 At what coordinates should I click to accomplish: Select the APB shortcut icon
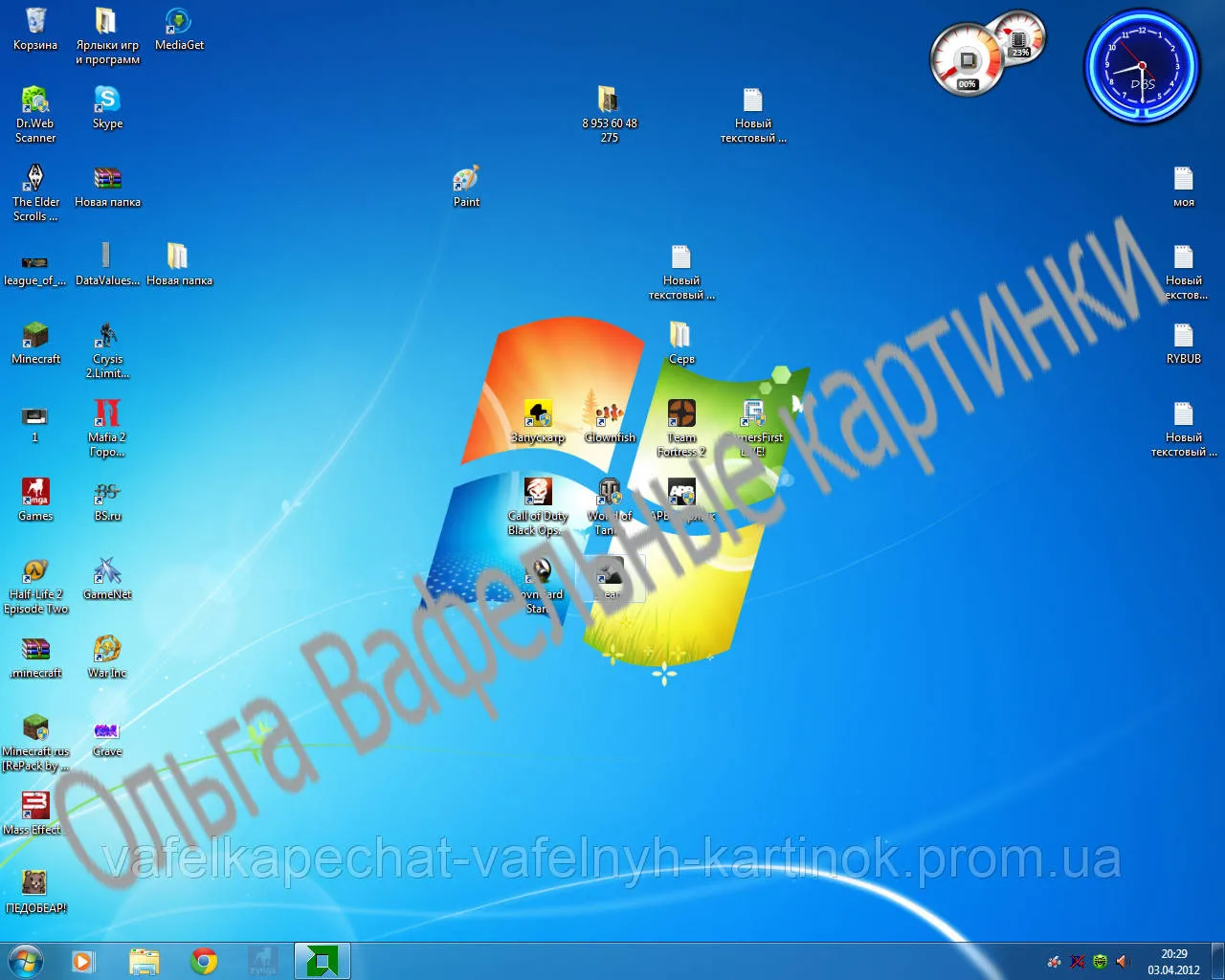pos(681,500)
